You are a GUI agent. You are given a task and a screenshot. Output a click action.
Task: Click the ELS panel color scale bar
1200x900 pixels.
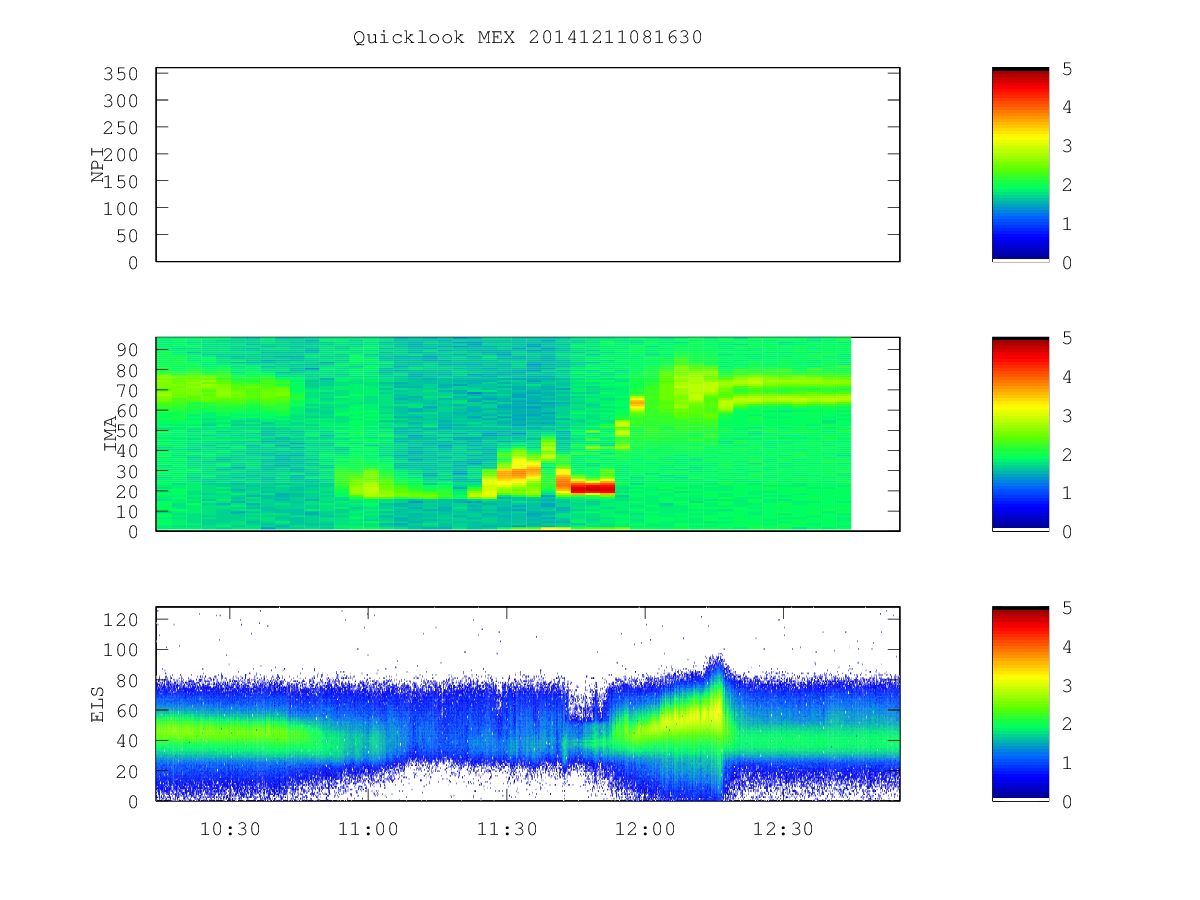pyautogui.click(x=1020, y=704)
